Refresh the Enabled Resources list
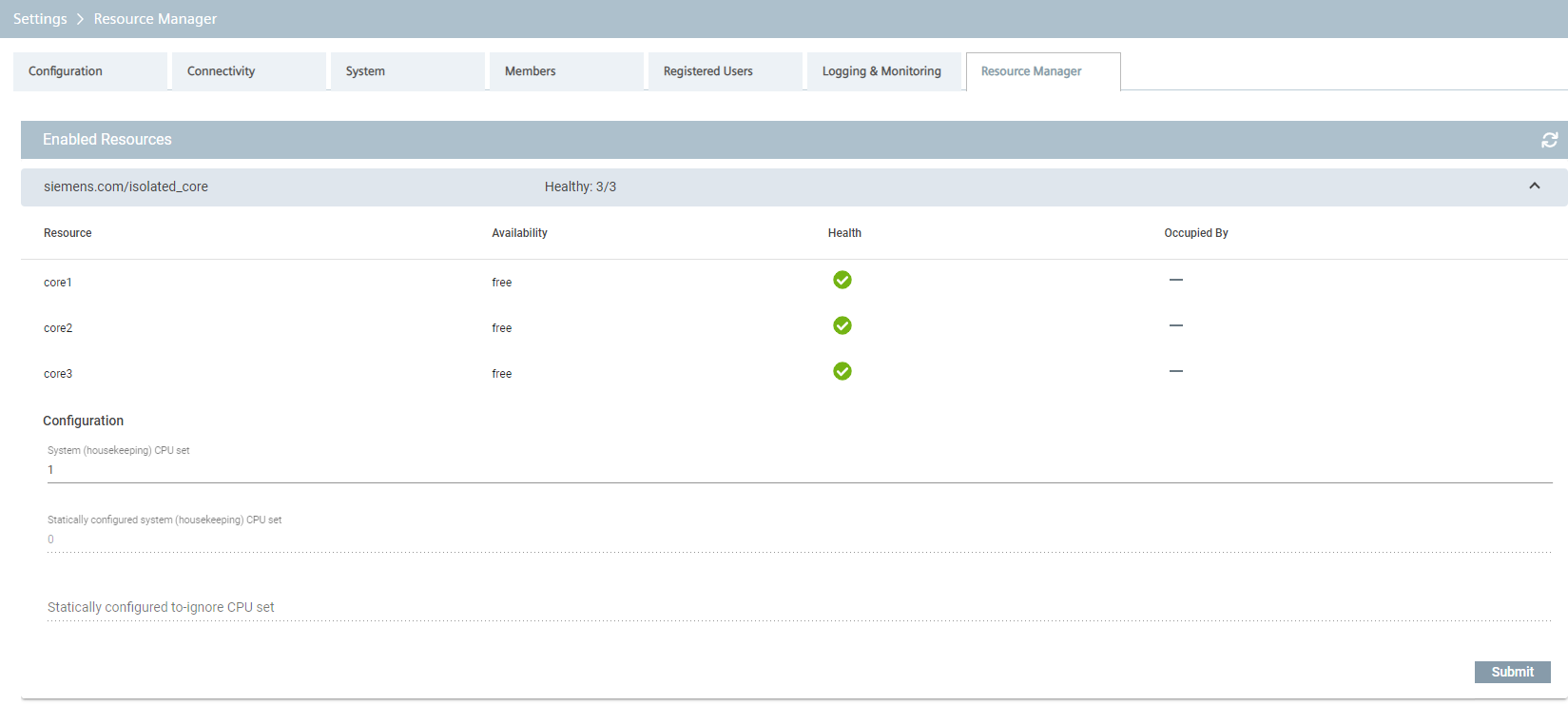This screenshot has height=706, width=1568. [1549, 140]
